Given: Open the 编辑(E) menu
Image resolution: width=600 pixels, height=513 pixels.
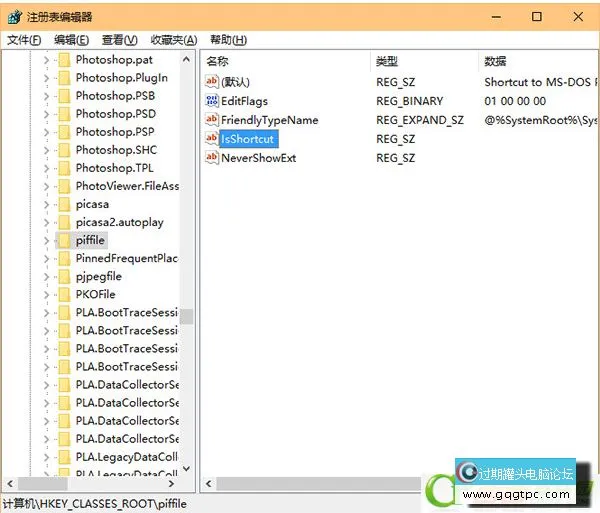Looking at the screenshot, I should tap(72, 40).
